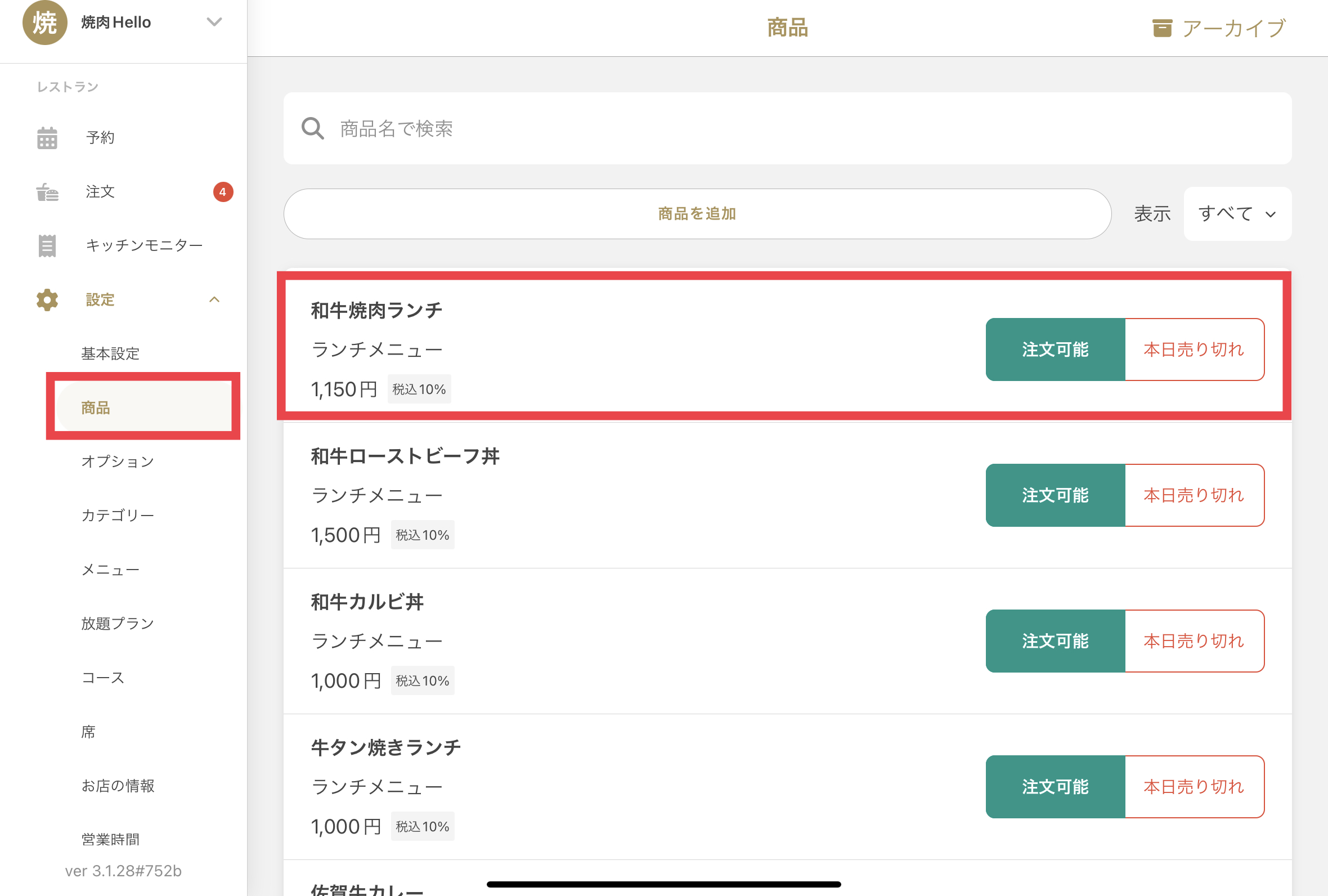Click 商品を追加 button

[x=697, y=214]
